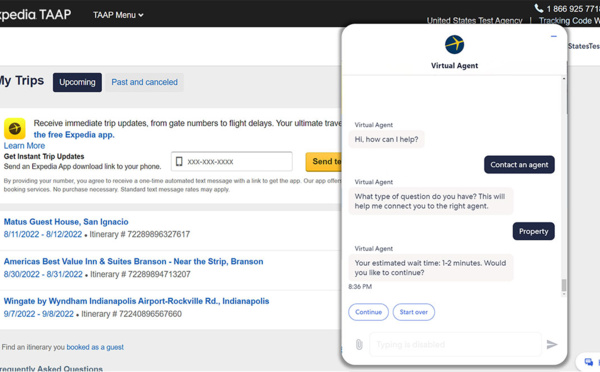The height and width of the screenshot is (372, 600).
Task: Click the 'Hi, how can I help?' message
Action: tap(386, 139)
